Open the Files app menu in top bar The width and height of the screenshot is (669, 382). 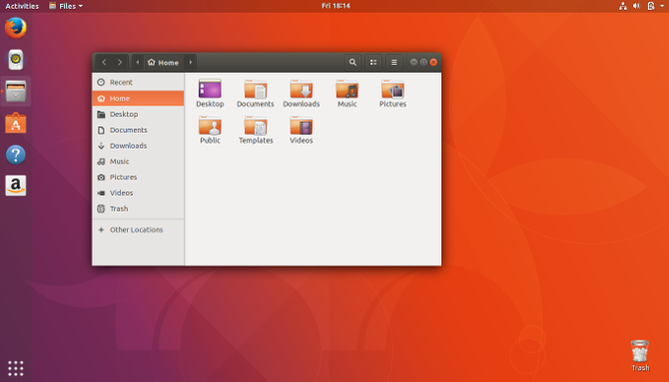66,6
